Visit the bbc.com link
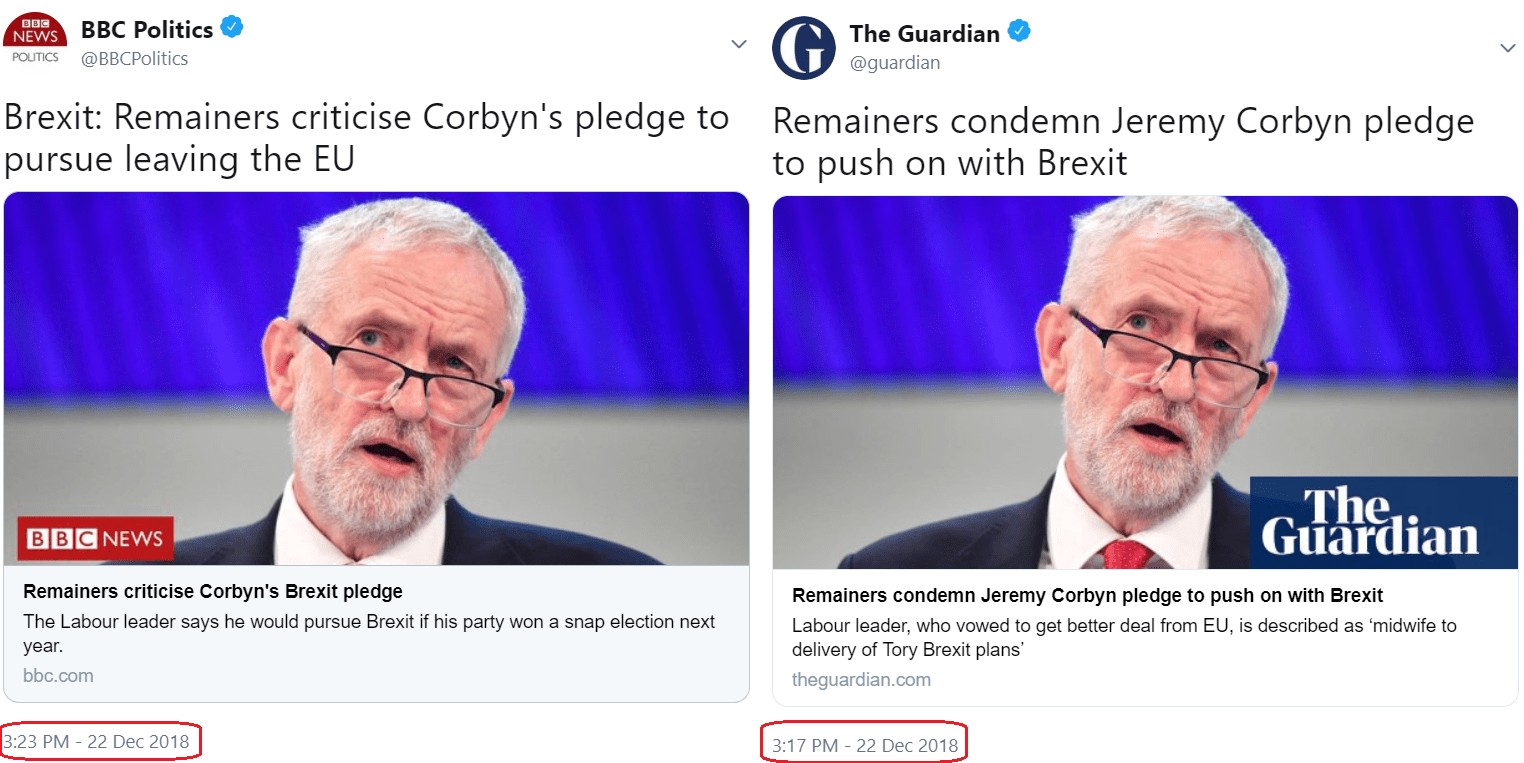Screen dimensions: 1524x763 [58, 676]
